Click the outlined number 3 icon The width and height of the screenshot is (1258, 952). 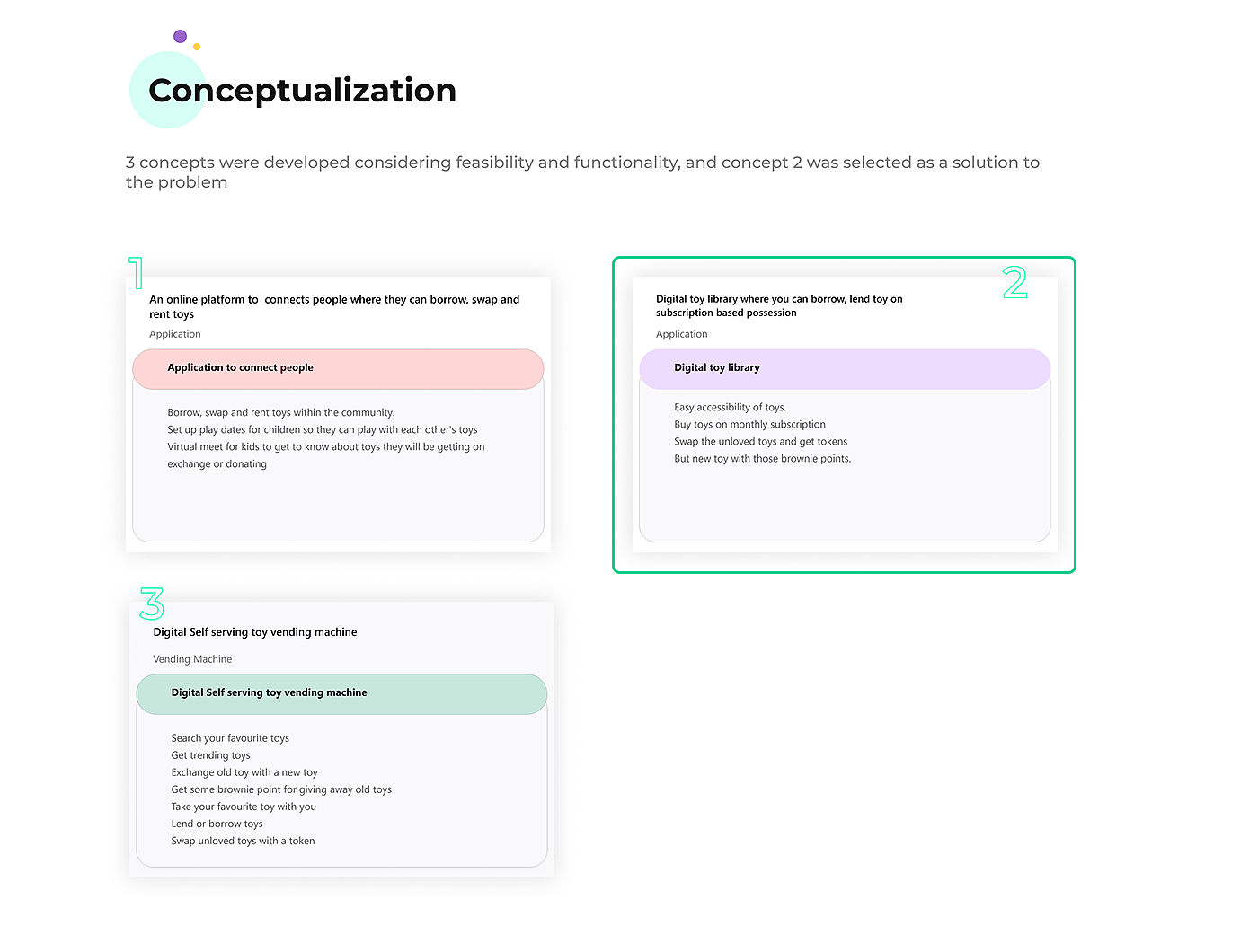(152, 604)
